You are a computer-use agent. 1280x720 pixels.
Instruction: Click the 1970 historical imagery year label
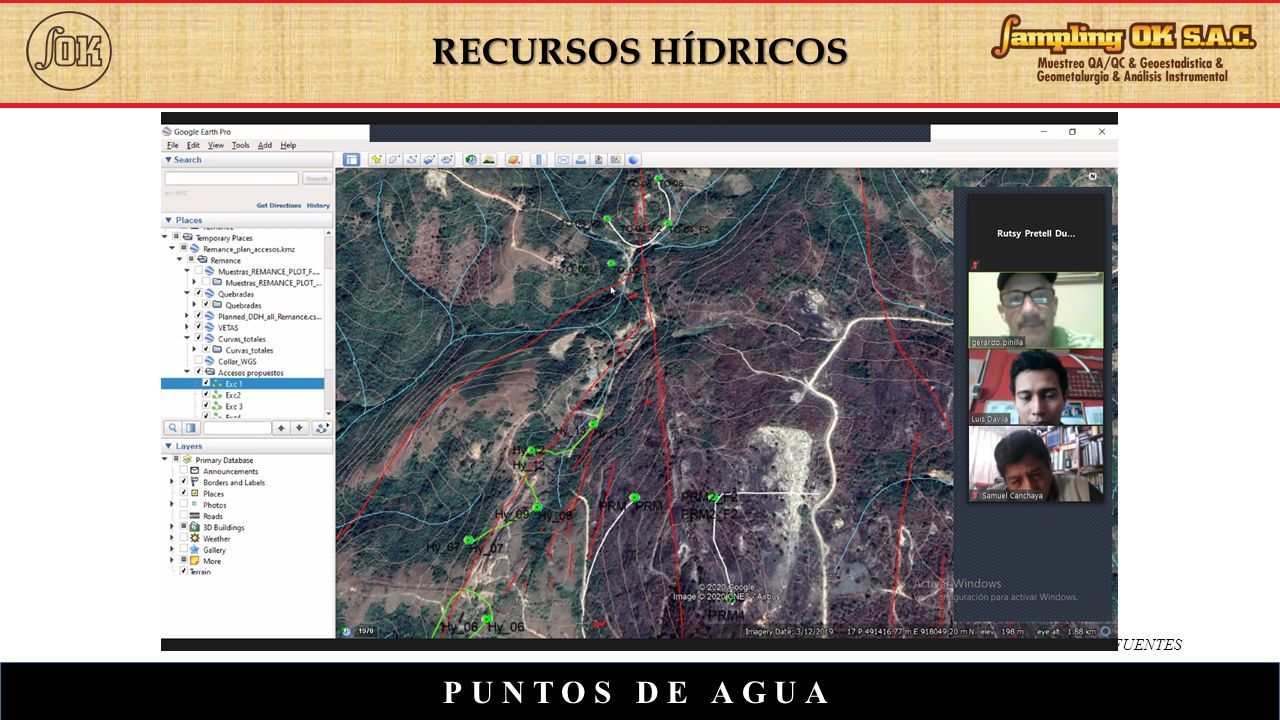366,631
